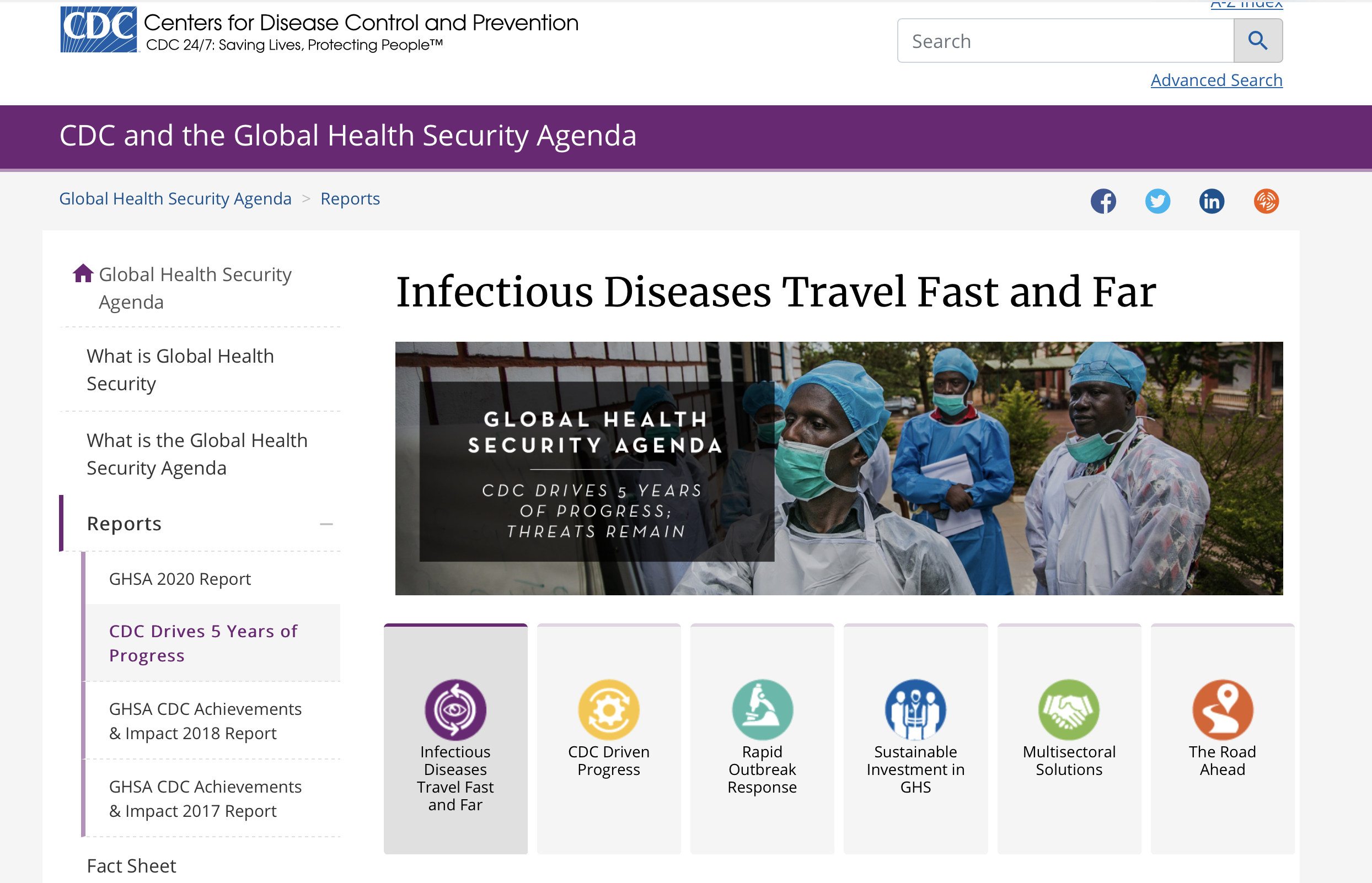Click the Global Health Security Agenda banner image
The width and height of the screenshot is (1372, 883).
tap(839, 469)
